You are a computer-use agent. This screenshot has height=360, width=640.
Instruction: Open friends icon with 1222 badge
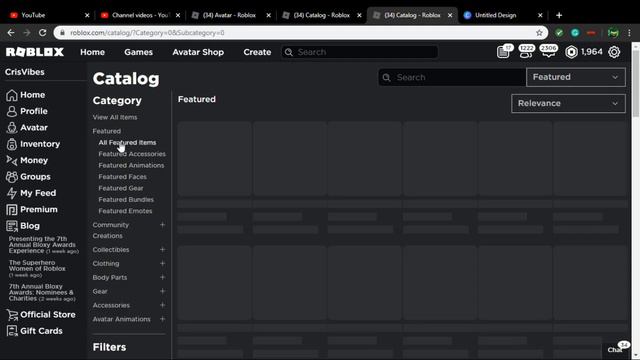coord(526,52)
